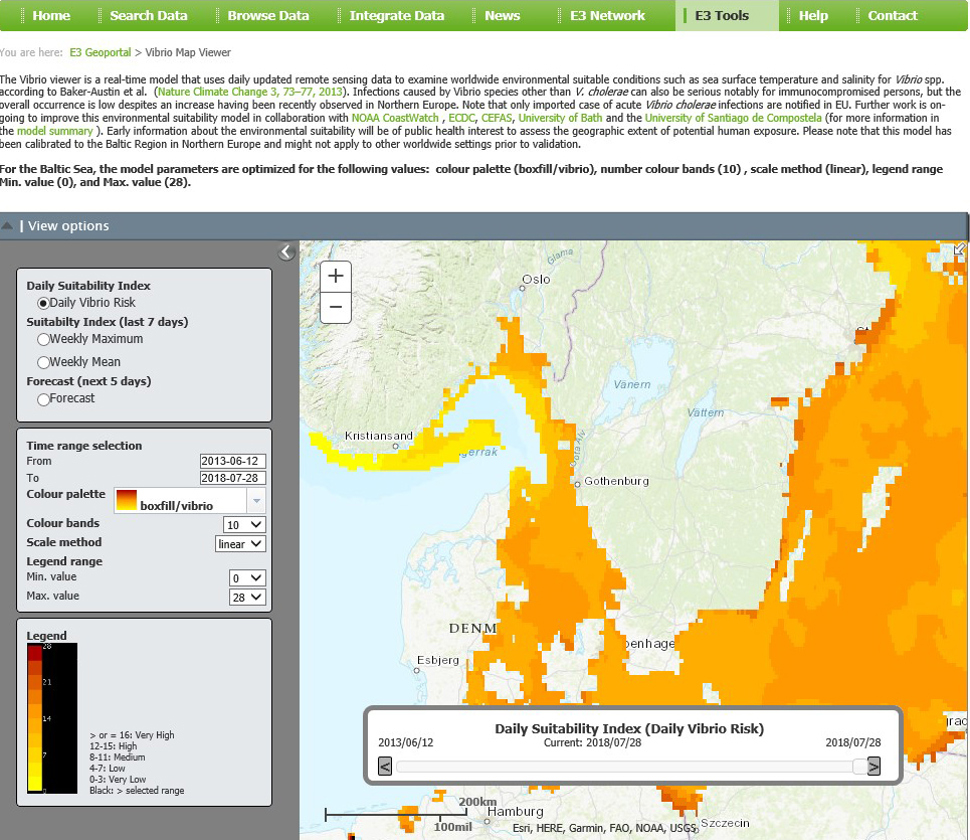The height and width of the screenshot is (840, 970).
Task: Collapse the left options panel arrow
Action: (286, 252)
